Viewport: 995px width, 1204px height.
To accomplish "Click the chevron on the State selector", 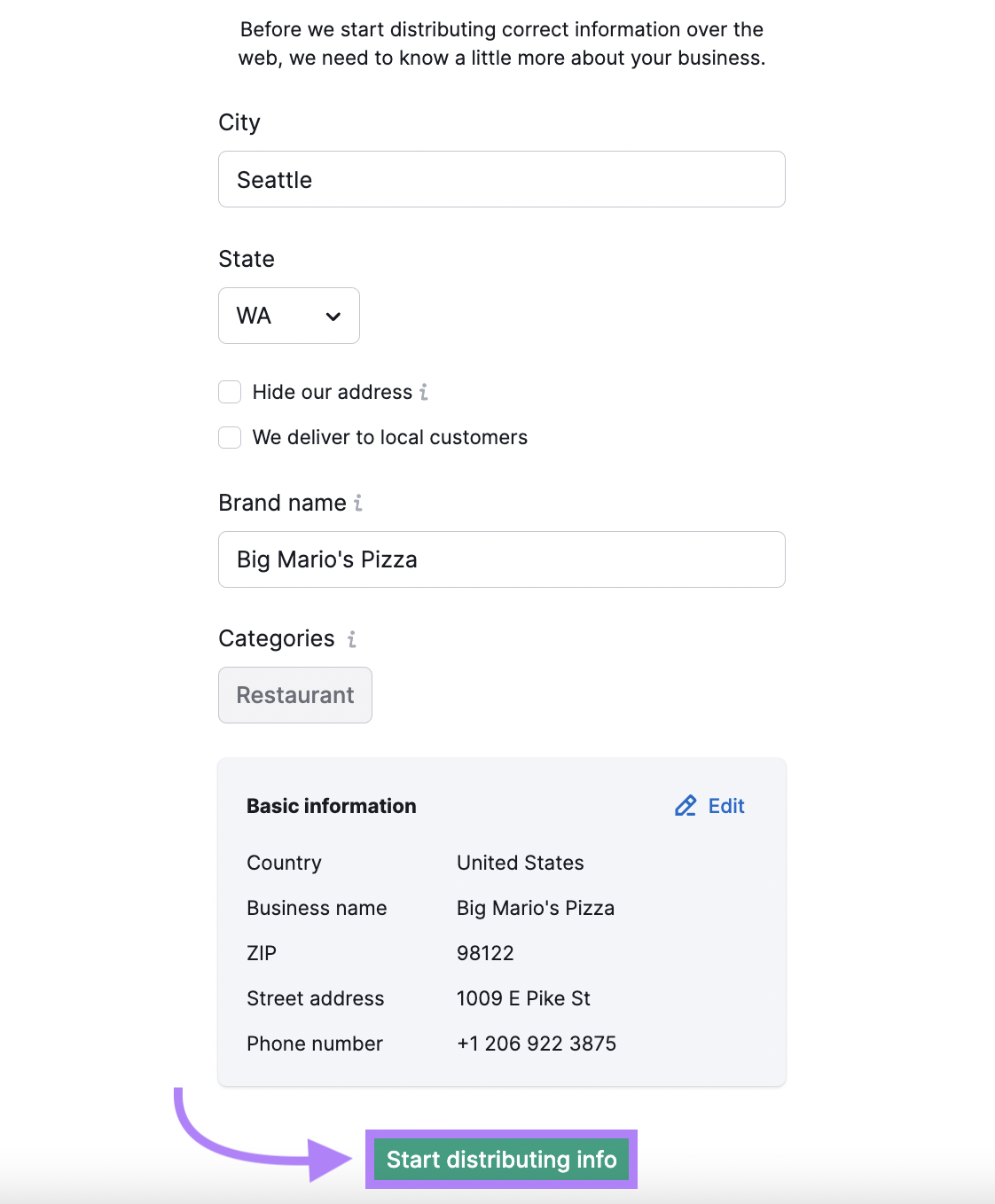I will 333,316.
